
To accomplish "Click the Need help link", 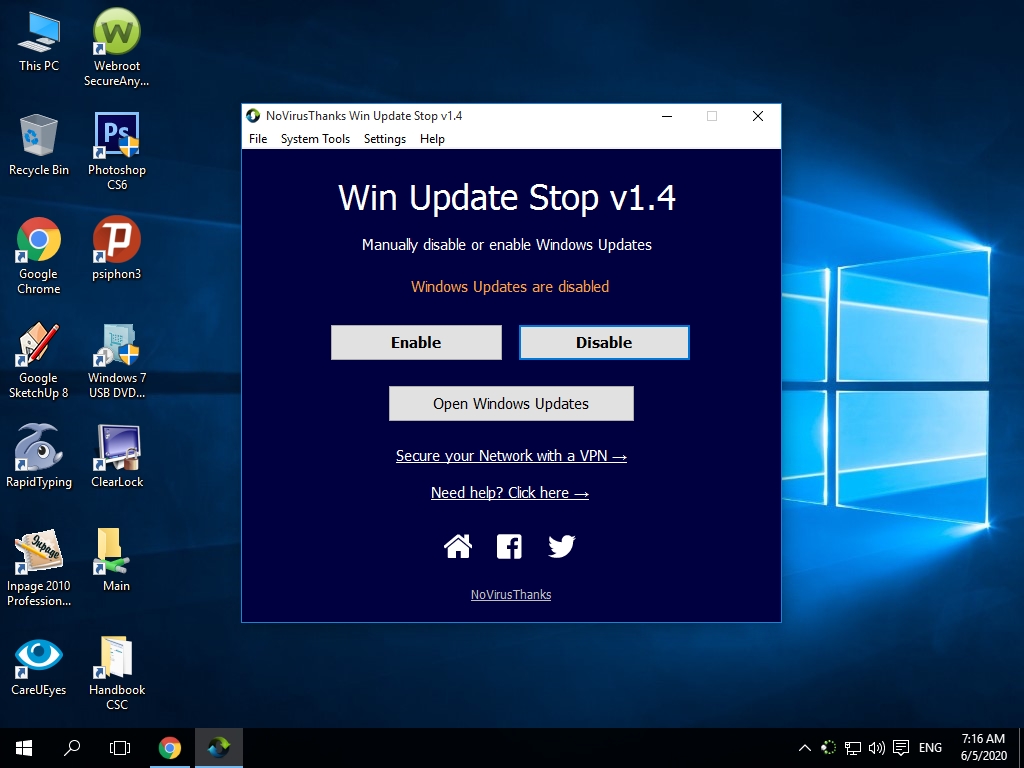I will point(510,493).
